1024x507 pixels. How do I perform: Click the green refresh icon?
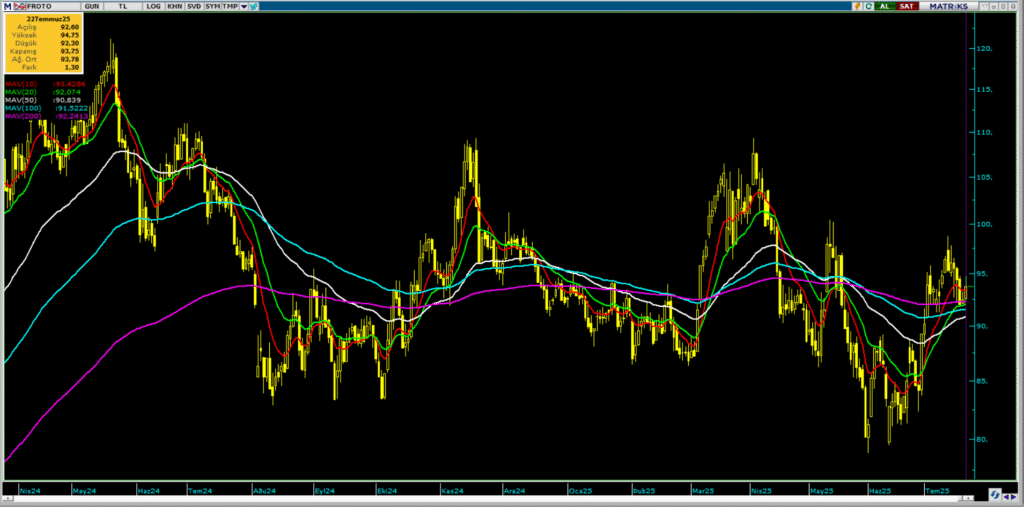click(869, 6)
